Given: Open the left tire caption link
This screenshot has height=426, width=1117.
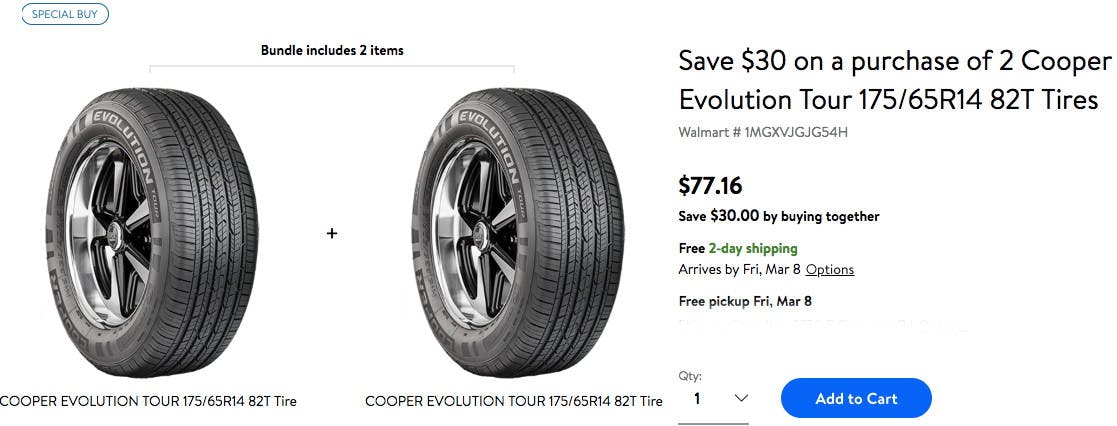Looking at the screenshot, I should pyautogui.click(x=148, y=402).
